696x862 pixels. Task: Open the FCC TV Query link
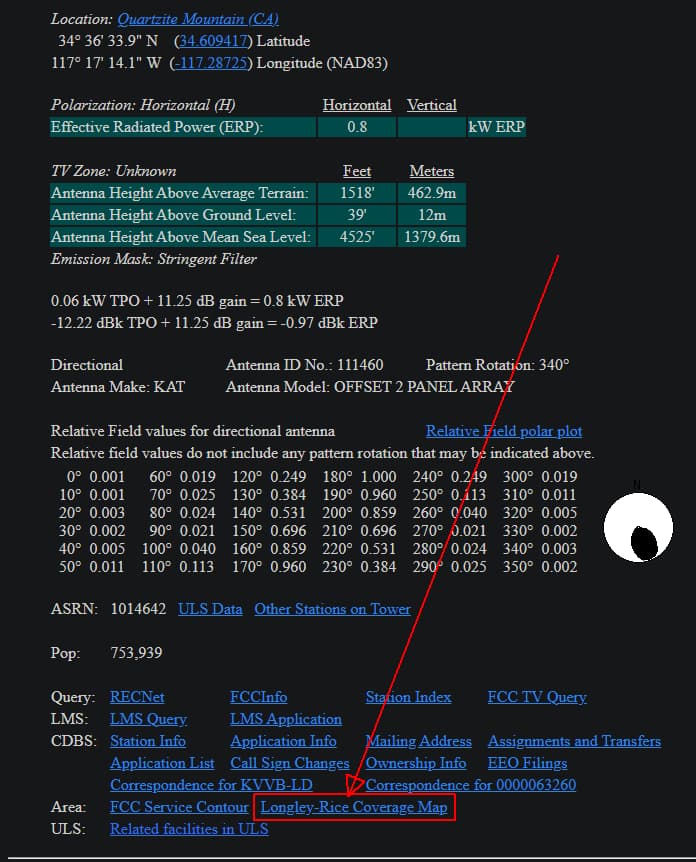point(537,697)
